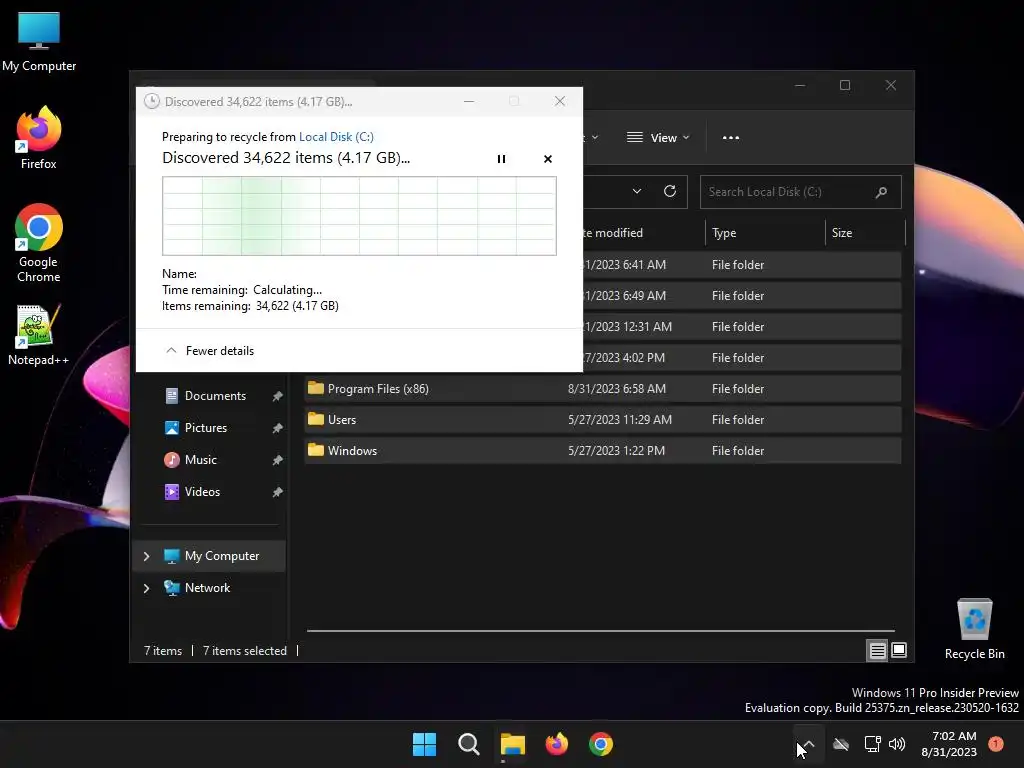
Task: Select the Program Files (x86) folder
Action: pos(603,389)
